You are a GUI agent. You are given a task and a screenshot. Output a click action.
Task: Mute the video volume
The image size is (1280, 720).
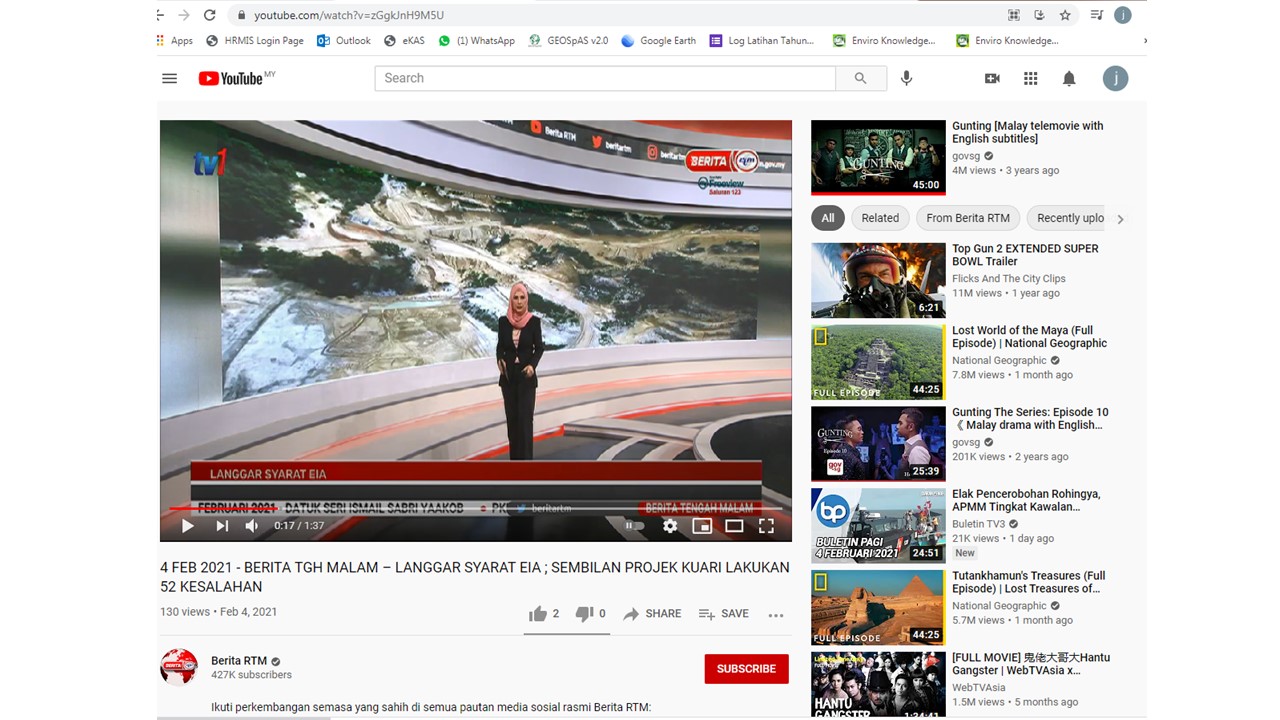(252, 526)
